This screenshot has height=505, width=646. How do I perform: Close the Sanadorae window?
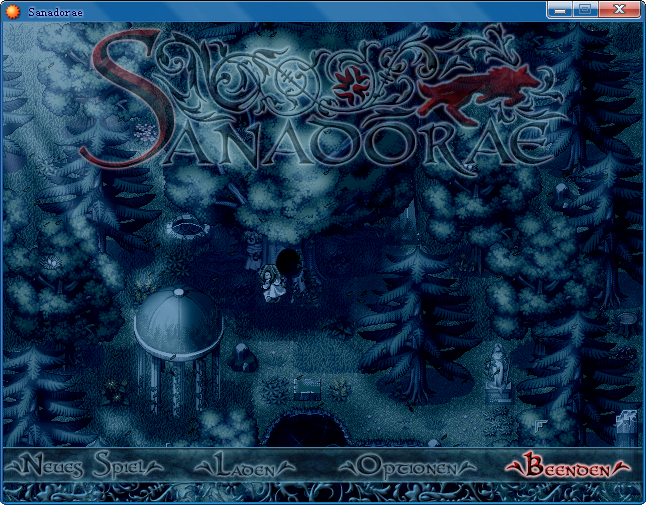tap(619, 9)
